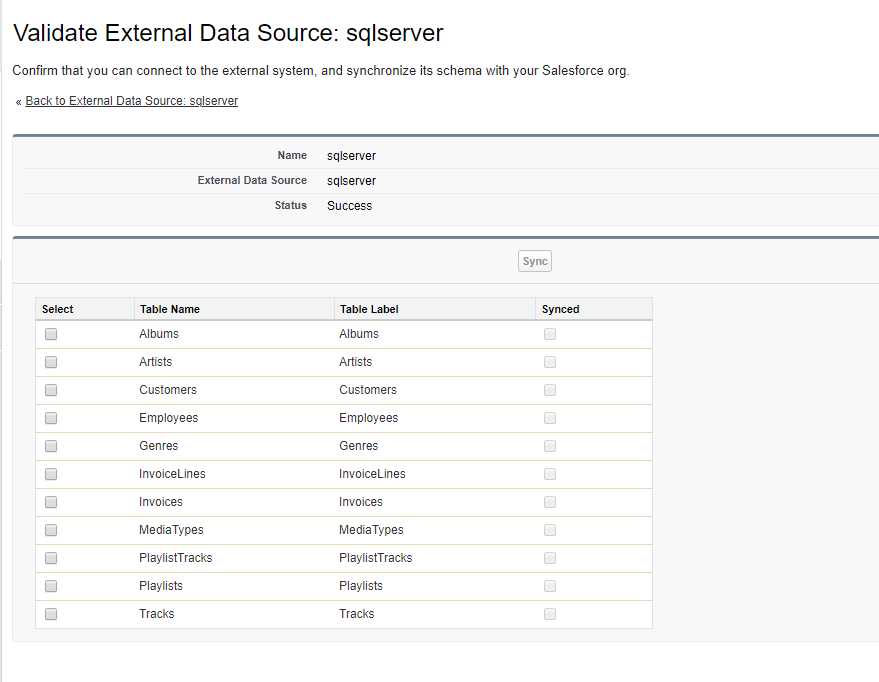This screenshot has width=879, height=682.
Task: Mark the Genres table for sync
Action: pos(51,446)
